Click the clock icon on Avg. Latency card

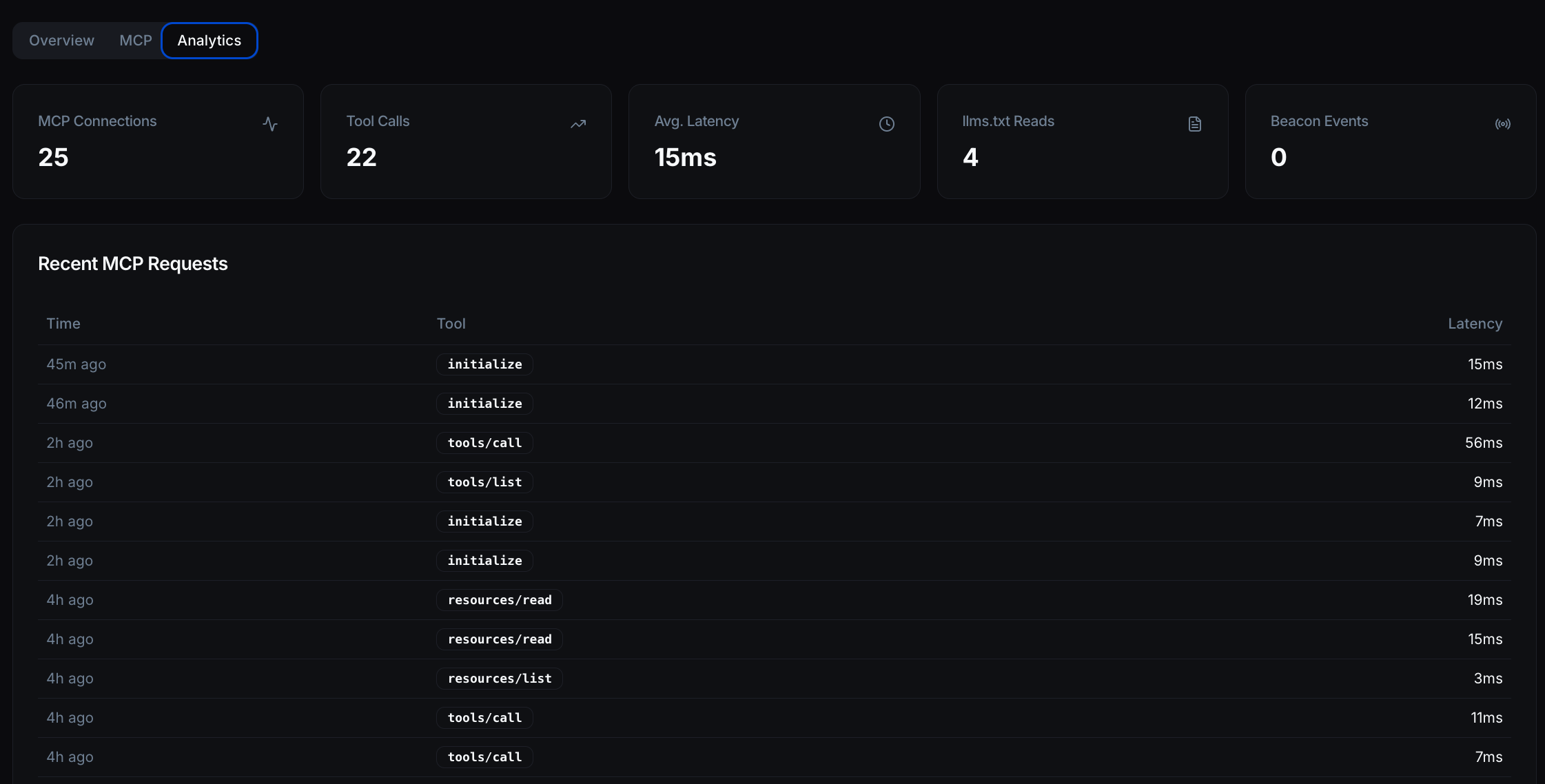tap(886, 124)
